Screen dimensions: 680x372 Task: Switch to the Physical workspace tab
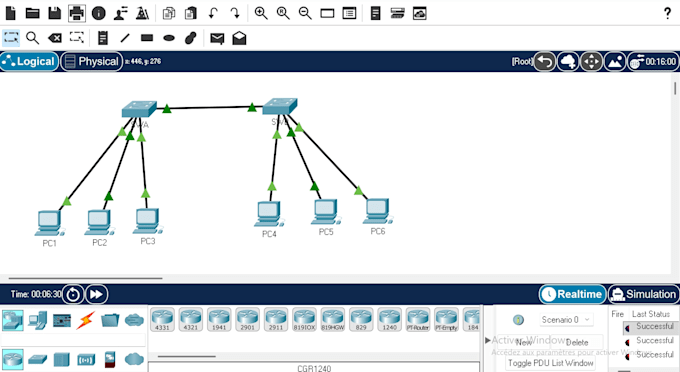(x=92, y=62)
